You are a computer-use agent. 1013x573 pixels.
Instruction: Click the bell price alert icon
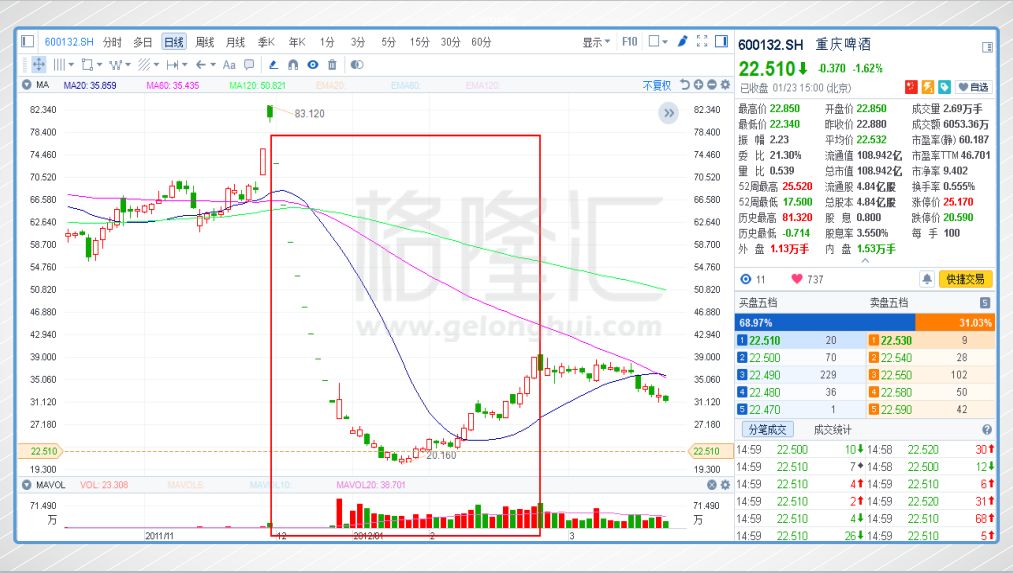pyautogui.click(x=926, y=279)
